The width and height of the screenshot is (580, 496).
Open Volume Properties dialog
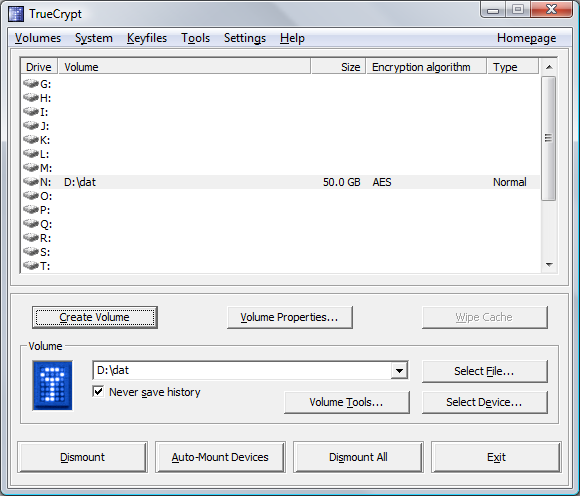tap(290, 317)
